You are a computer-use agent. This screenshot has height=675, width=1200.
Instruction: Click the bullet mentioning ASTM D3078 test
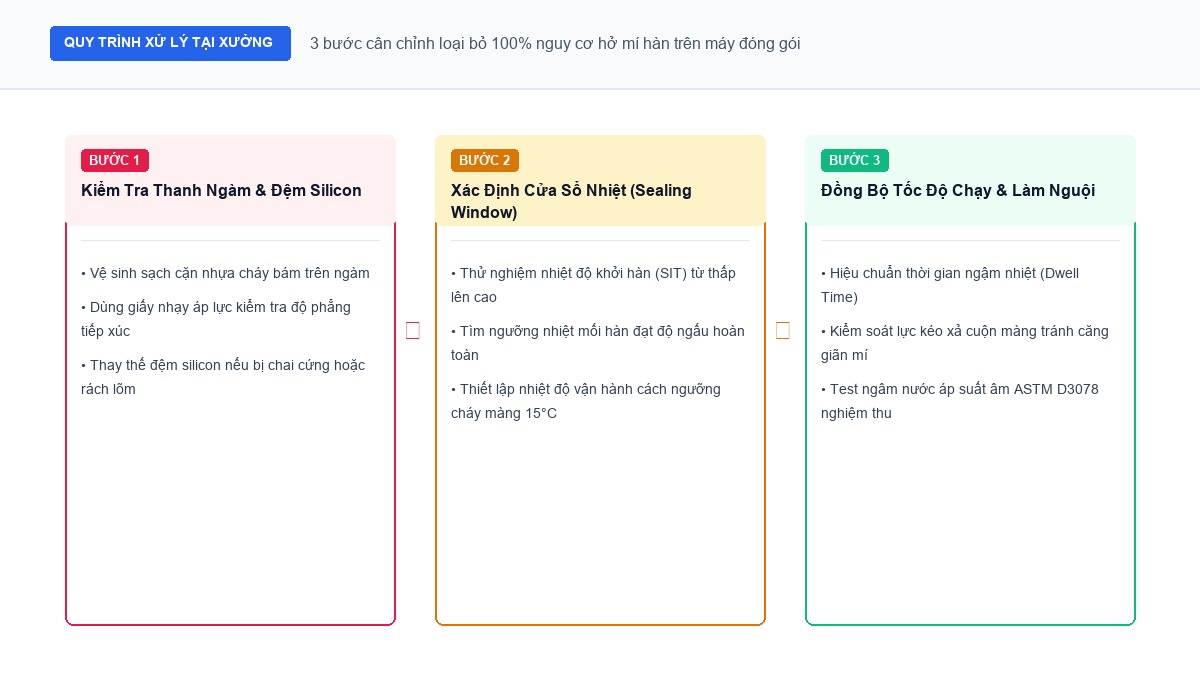(960, 401)
